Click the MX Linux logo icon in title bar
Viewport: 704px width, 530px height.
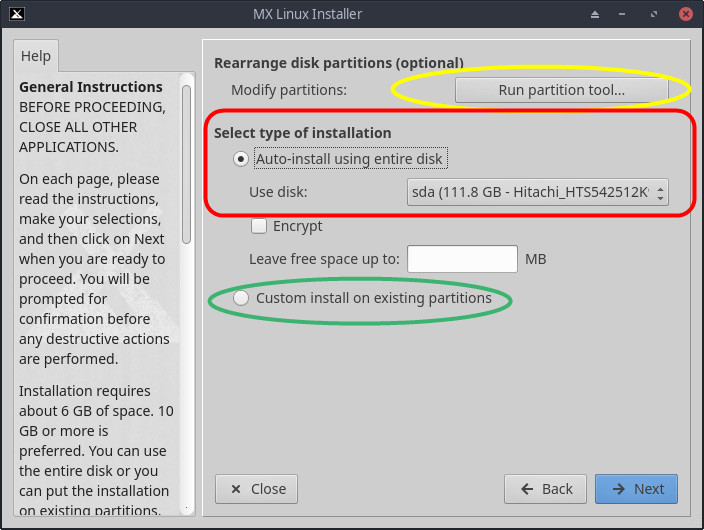click(x=17, y=14)
